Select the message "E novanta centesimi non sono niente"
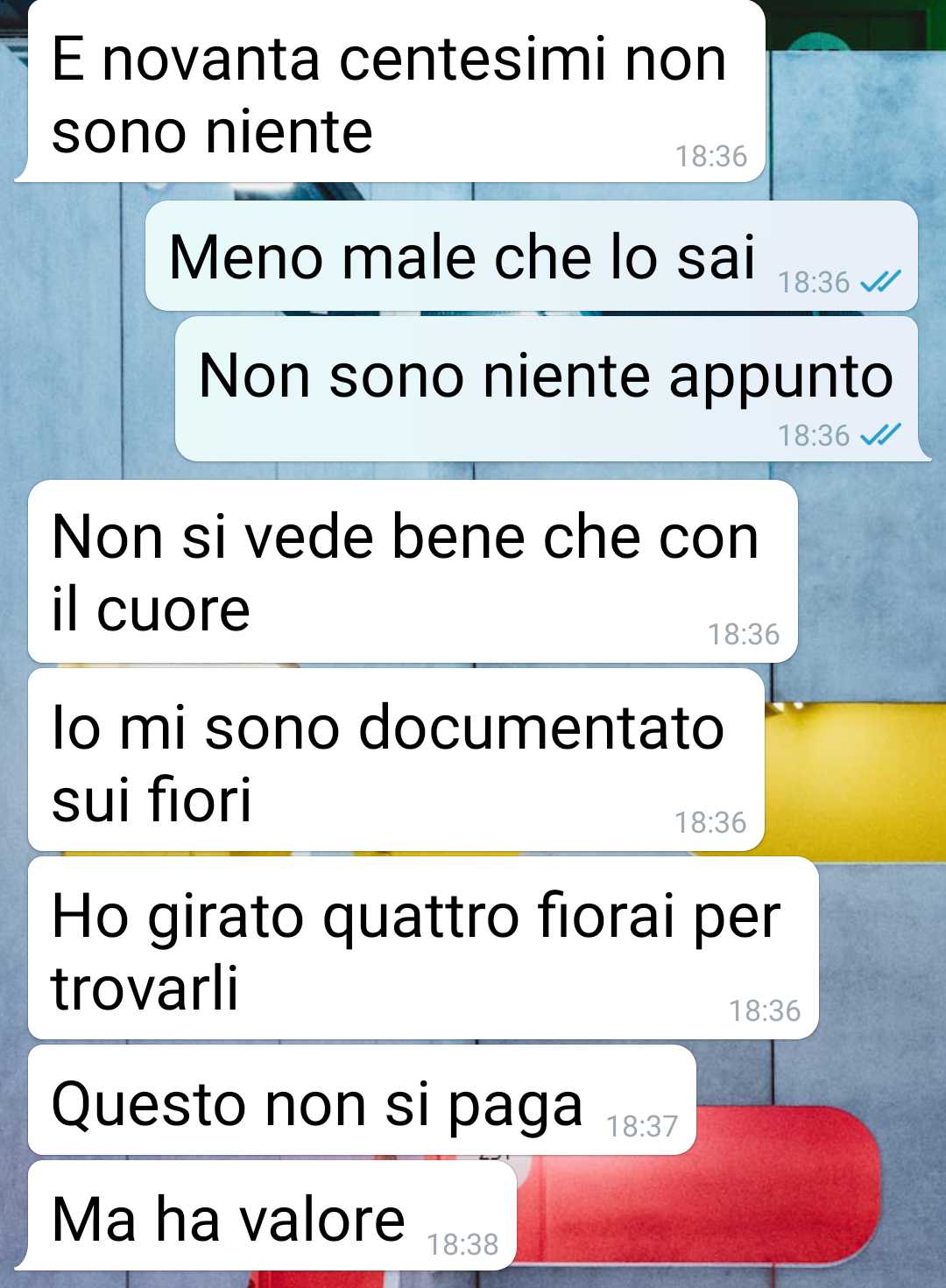 (390, 91)
